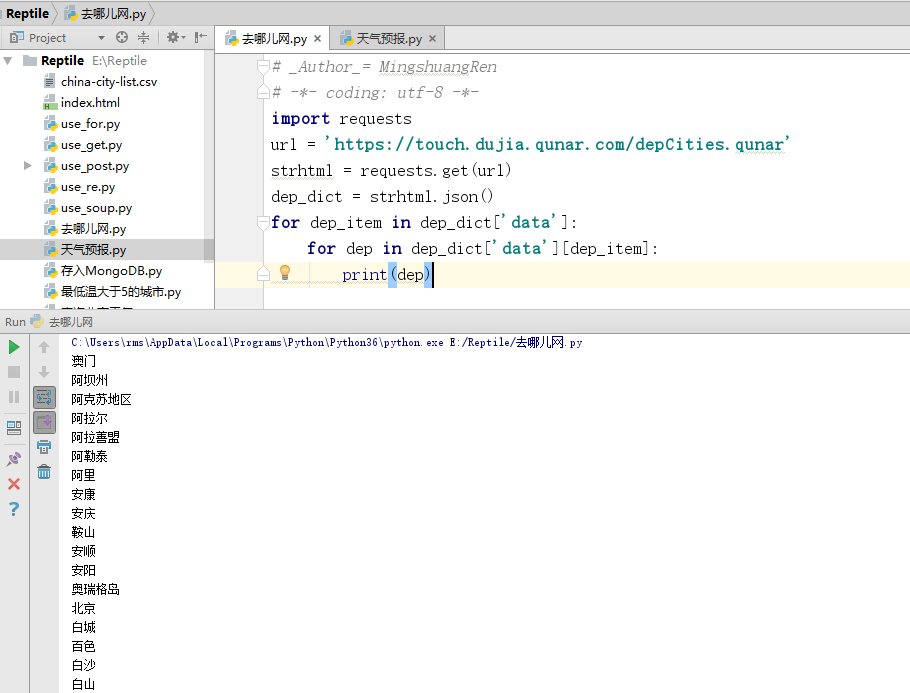Click the Stop process square icon
The height and width of the screenshot is (693, 910).
14,372
